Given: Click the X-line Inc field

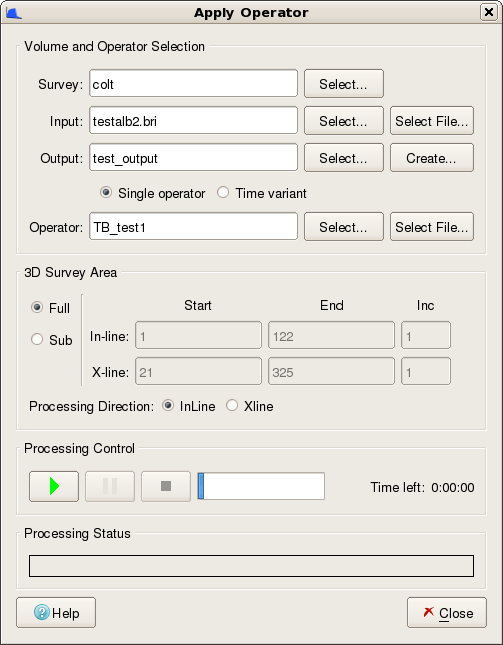Looking at the screenshot, I should (426, 371).
